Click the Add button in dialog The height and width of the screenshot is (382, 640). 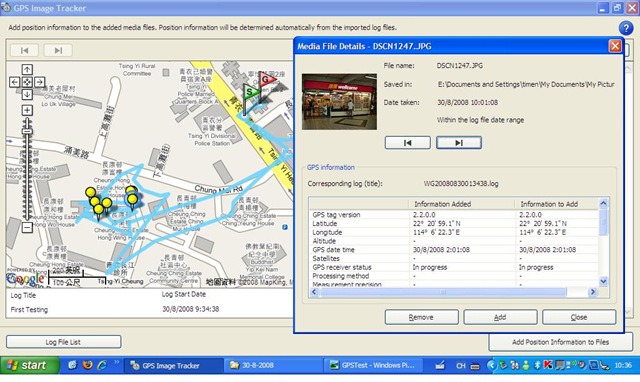(x=500, y=317)
